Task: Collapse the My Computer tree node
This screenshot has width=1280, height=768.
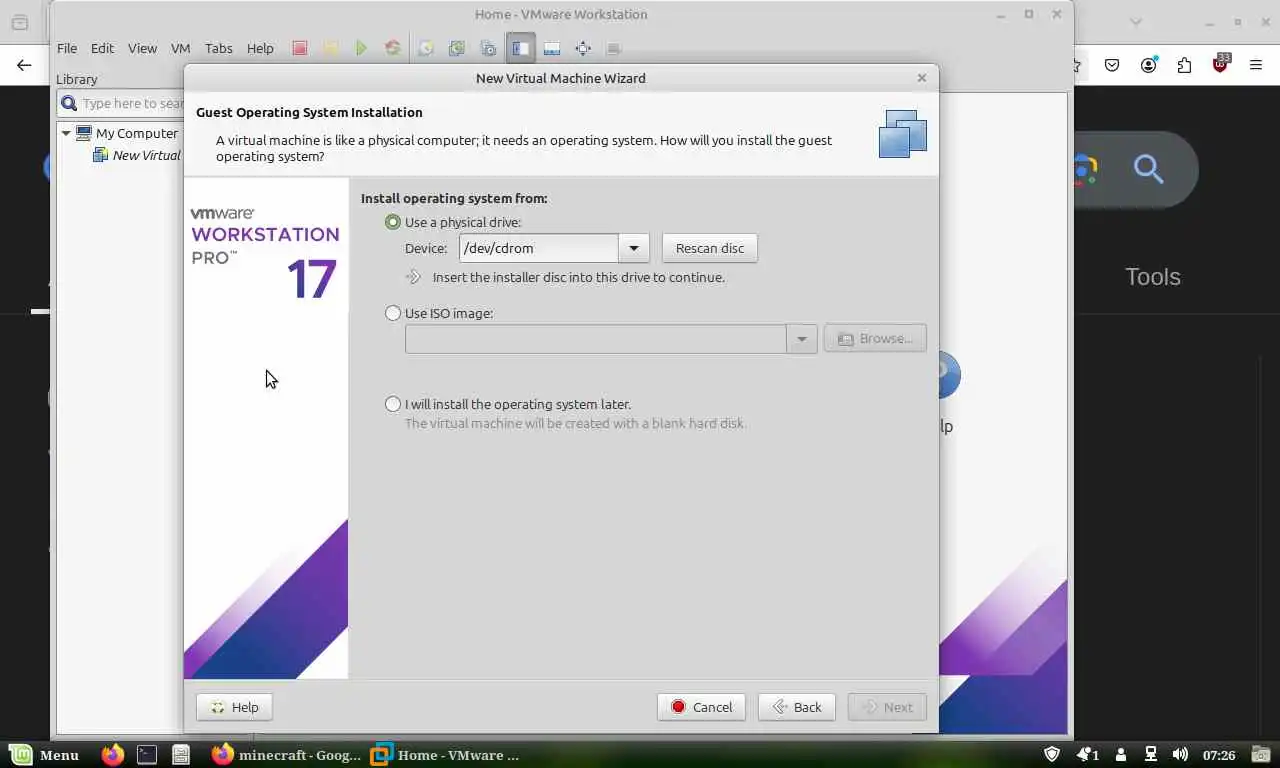Action: pyautogui.click(x=66, y=133)
